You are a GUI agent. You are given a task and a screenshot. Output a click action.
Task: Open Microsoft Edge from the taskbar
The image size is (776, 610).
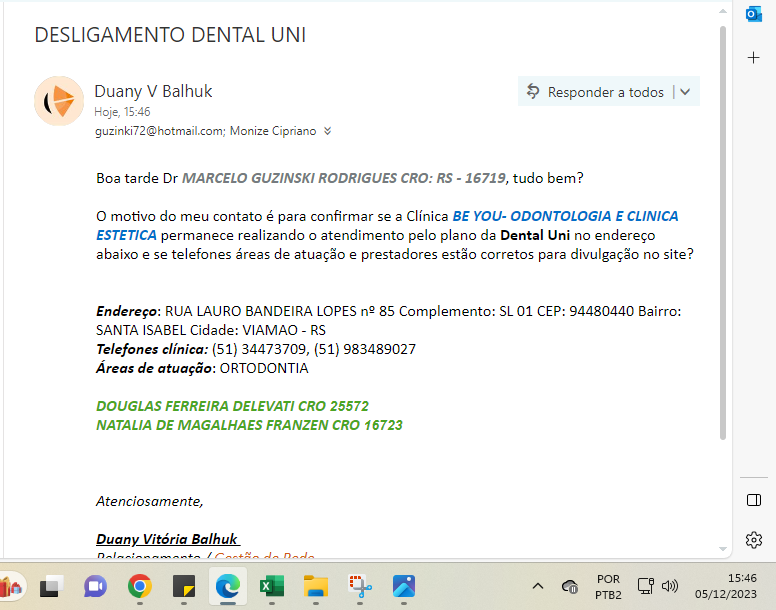point(228,586)
